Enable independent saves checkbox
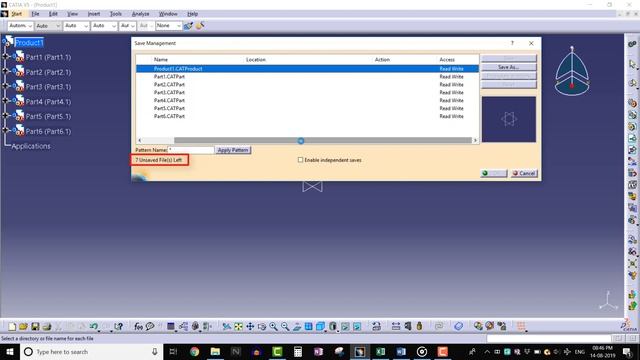Viewport: 640px width, 360px height. (x=300, y=160)
